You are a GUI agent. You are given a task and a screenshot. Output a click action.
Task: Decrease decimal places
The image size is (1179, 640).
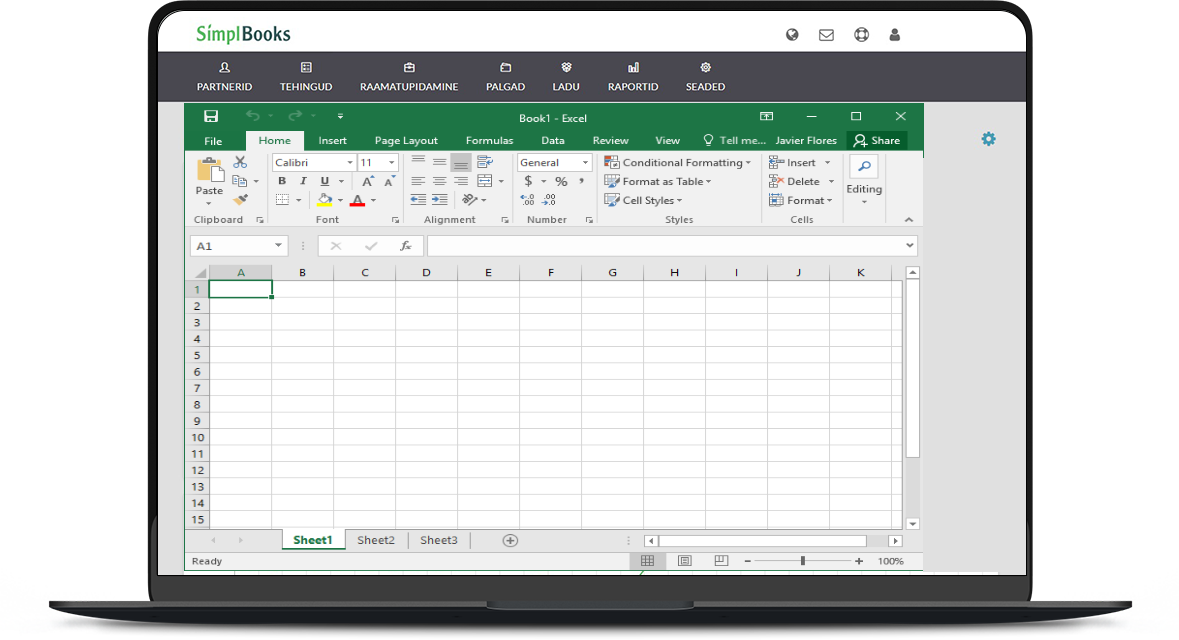(x=550, y=200)
